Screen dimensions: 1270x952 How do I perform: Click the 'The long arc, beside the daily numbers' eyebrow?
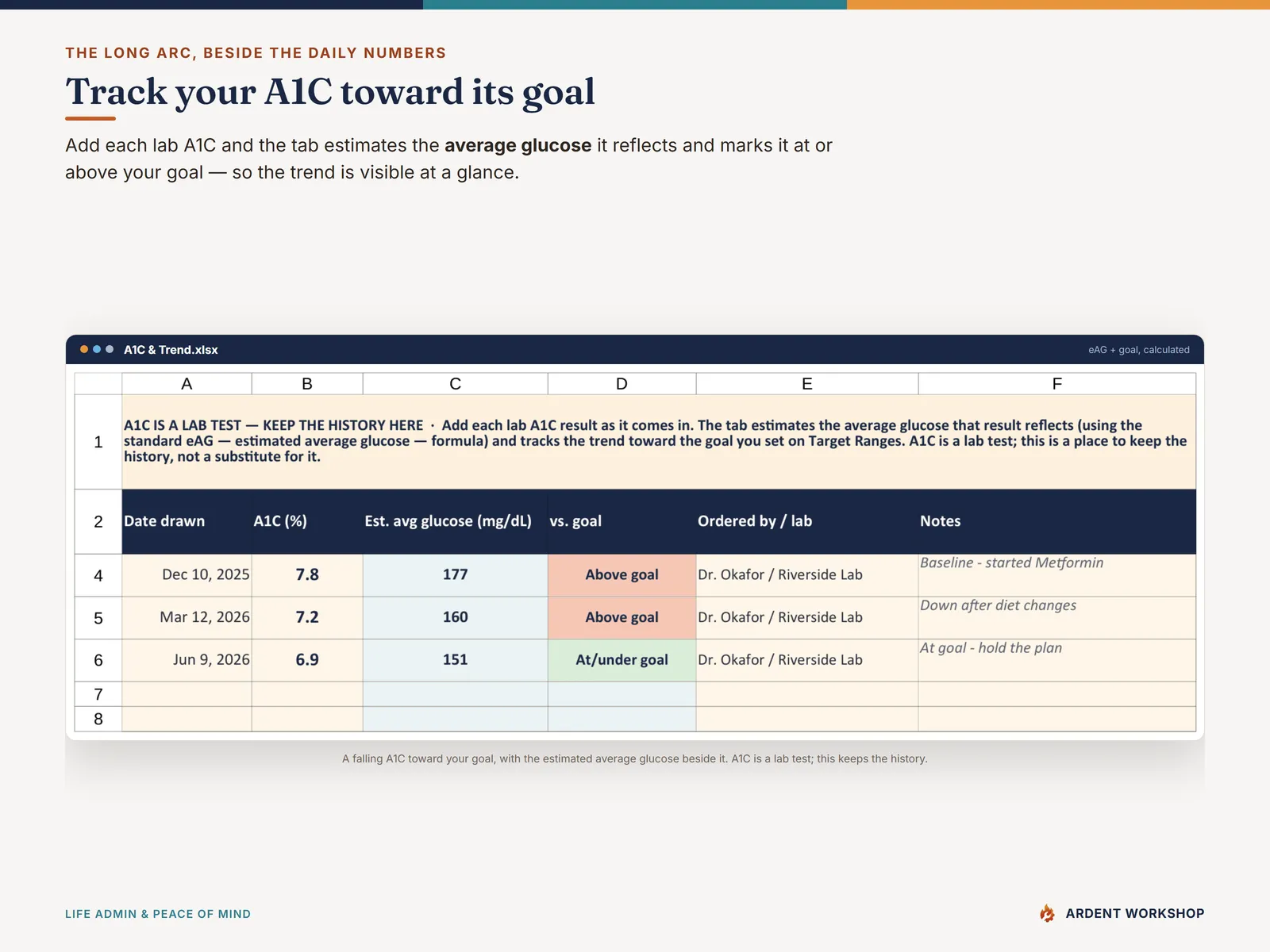256,53
